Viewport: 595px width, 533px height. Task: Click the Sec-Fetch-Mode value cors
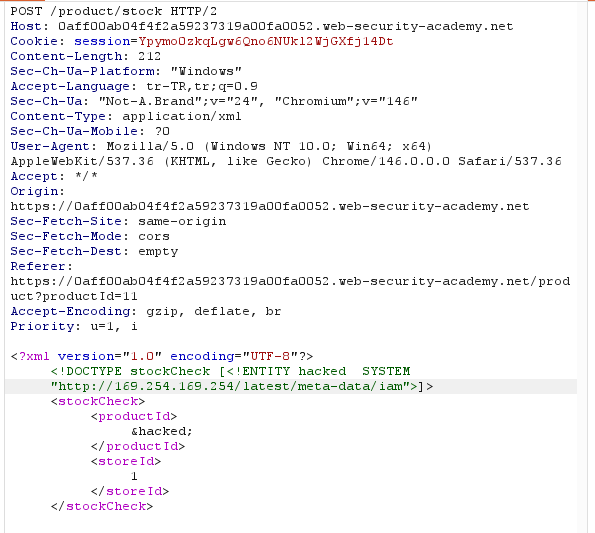(154, 236)
